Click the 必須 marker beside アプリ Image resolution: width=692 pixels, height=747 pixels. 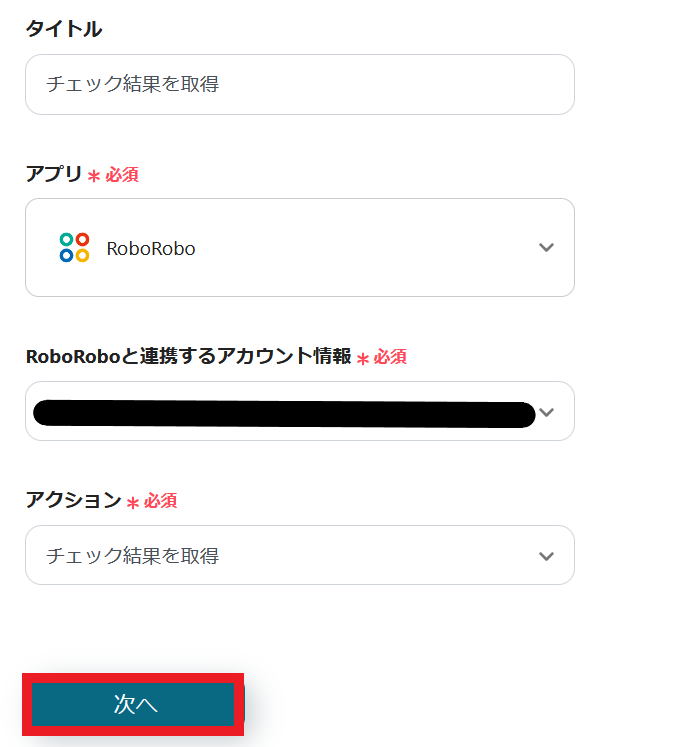[122, 175]
